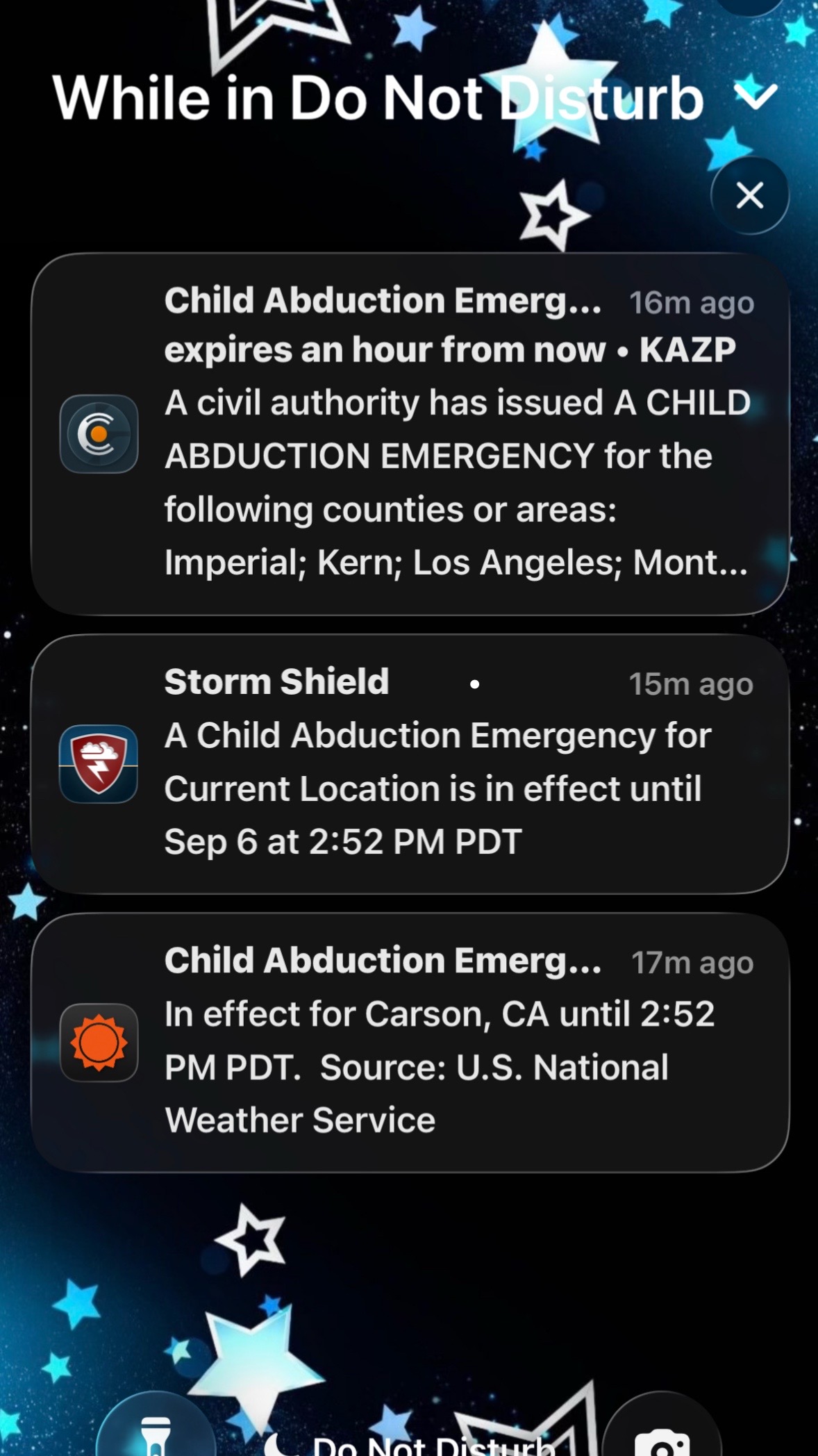Viewport: 818px width, 1456px height.
Task: Collapse the While in Do Not Disturb chevron
Action: 756,97
